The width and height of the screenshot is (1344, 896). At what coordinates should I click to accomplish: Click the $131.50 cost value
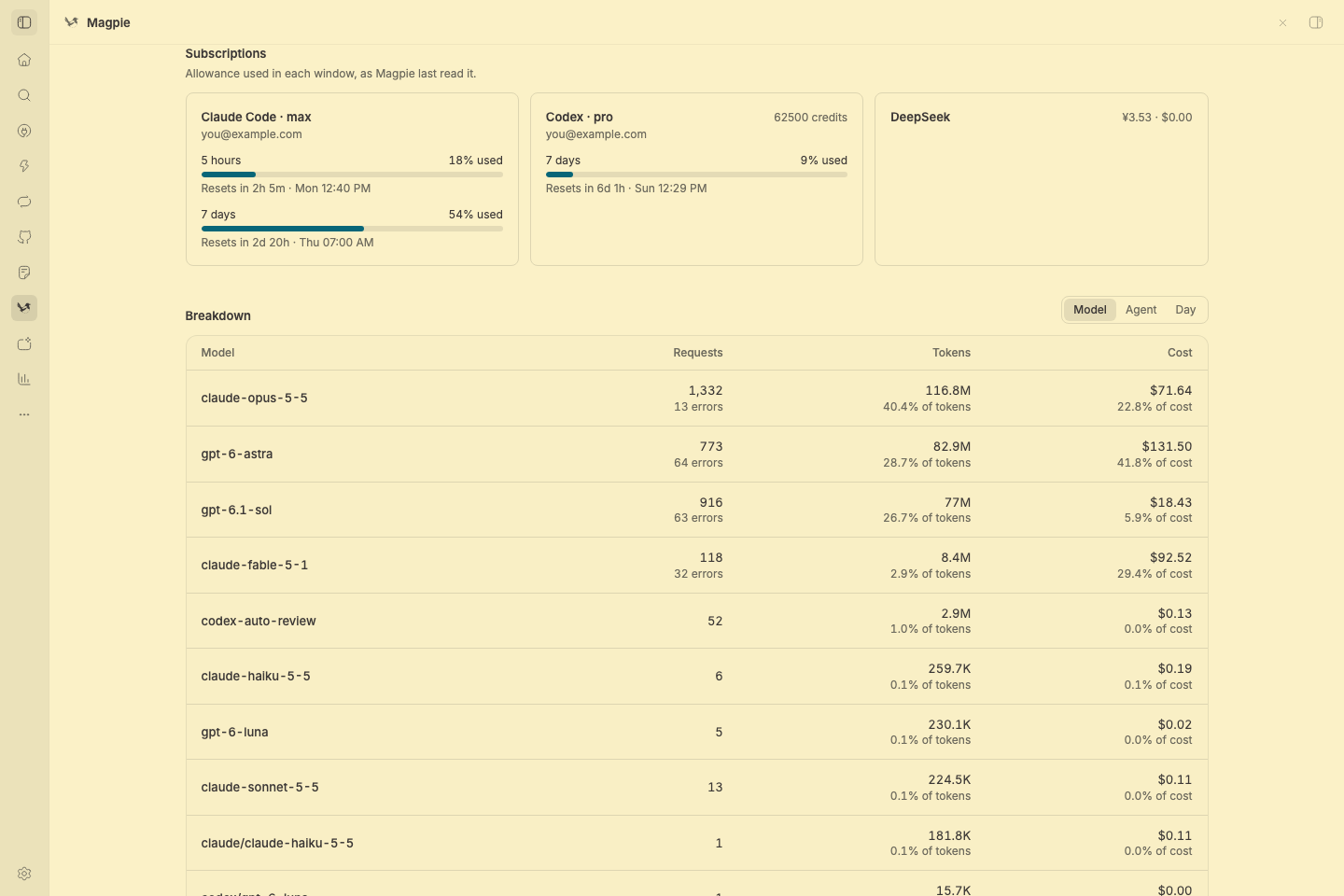pyautogui.click(x=1167, y=446)
